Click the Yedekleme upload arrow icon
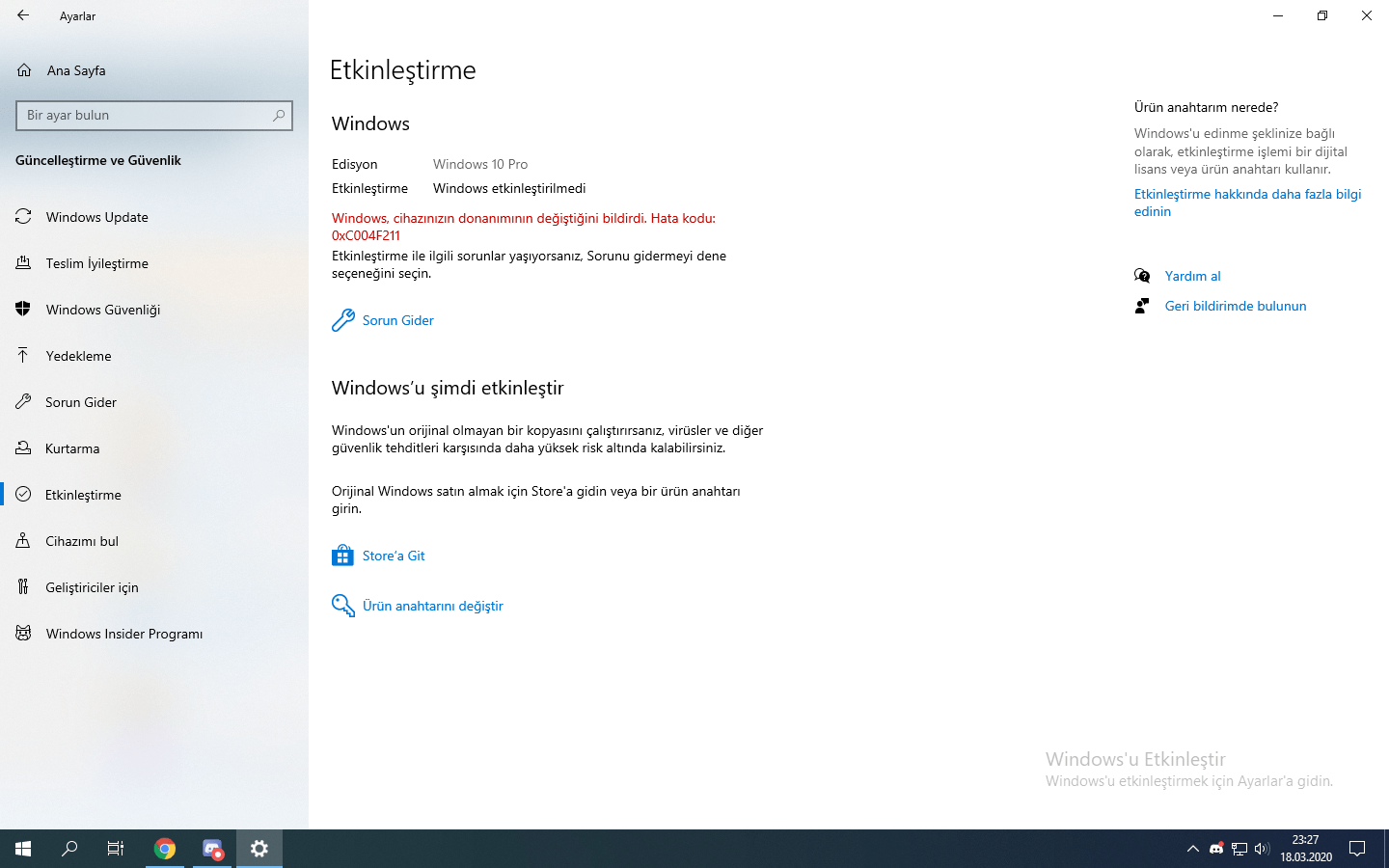The image size is (1389, 868). click(23, 356)
